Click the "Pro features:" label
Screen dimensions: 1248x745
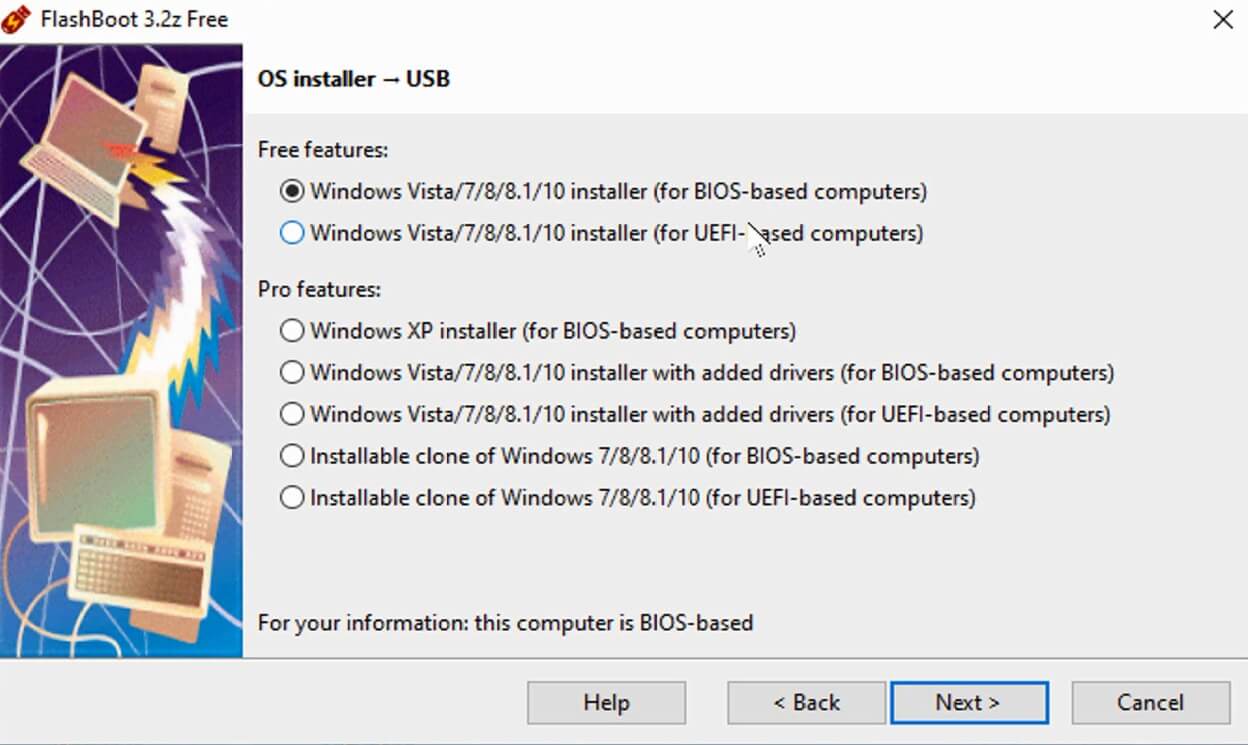[320, 289]
